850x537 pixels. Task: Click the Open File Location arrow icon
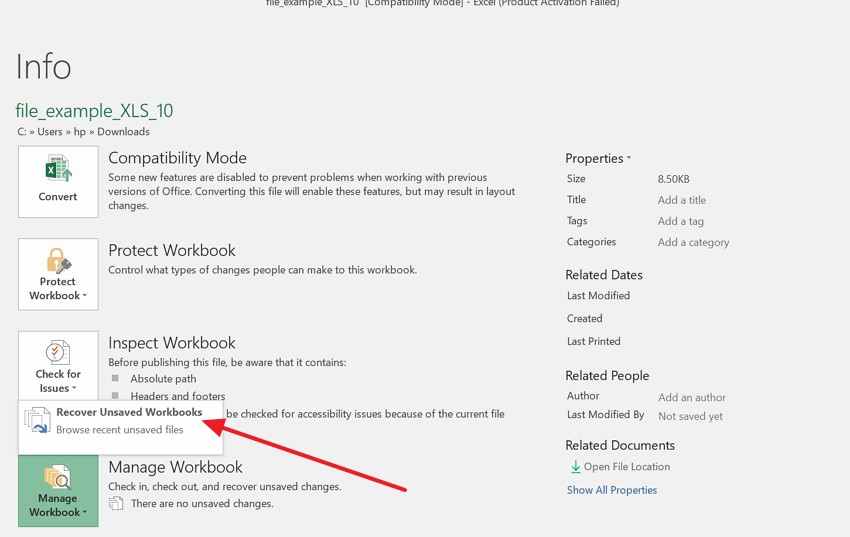coord(575,467)
